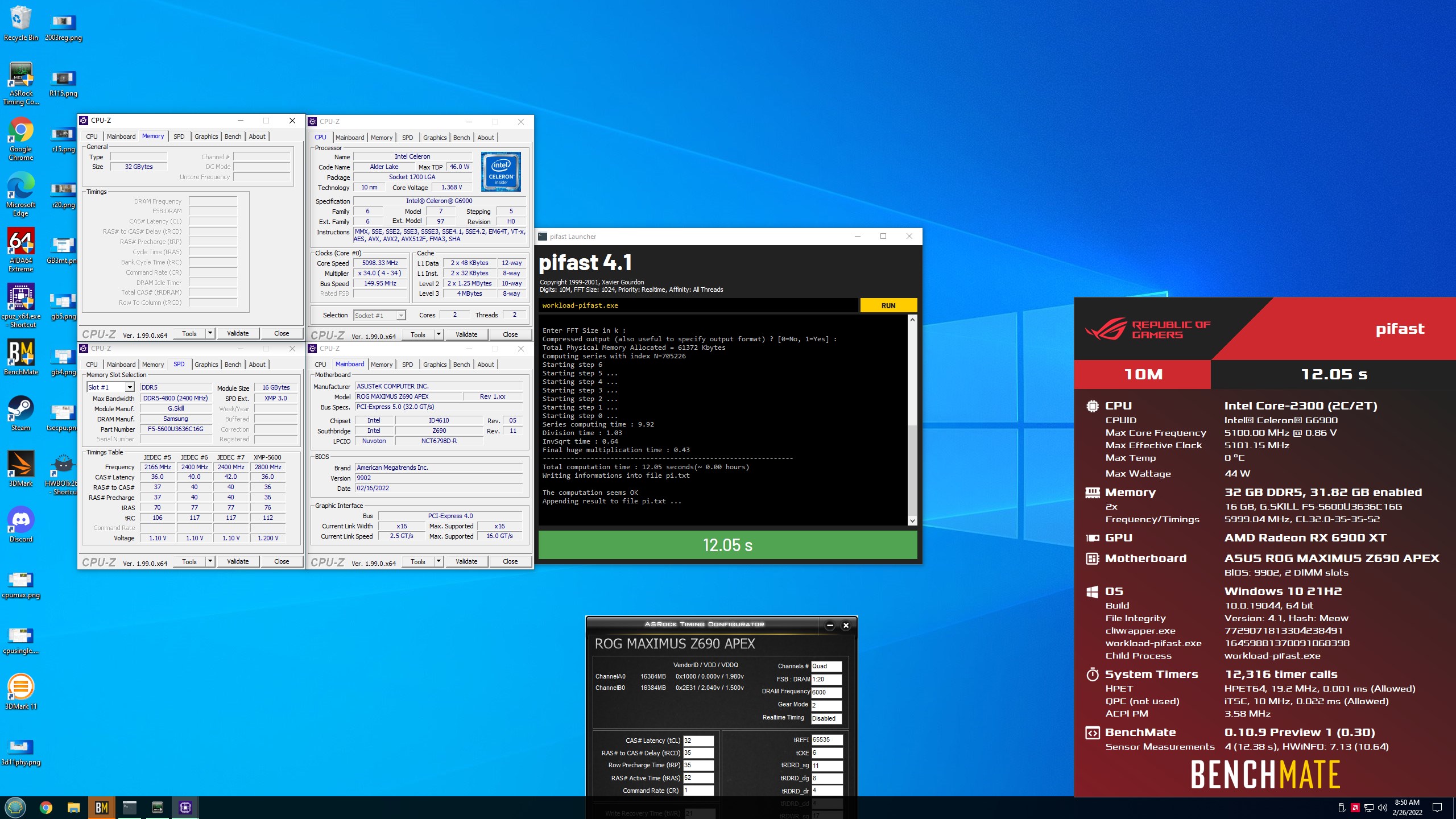Click Close in CPU-Z SPD window

[282, 561]
